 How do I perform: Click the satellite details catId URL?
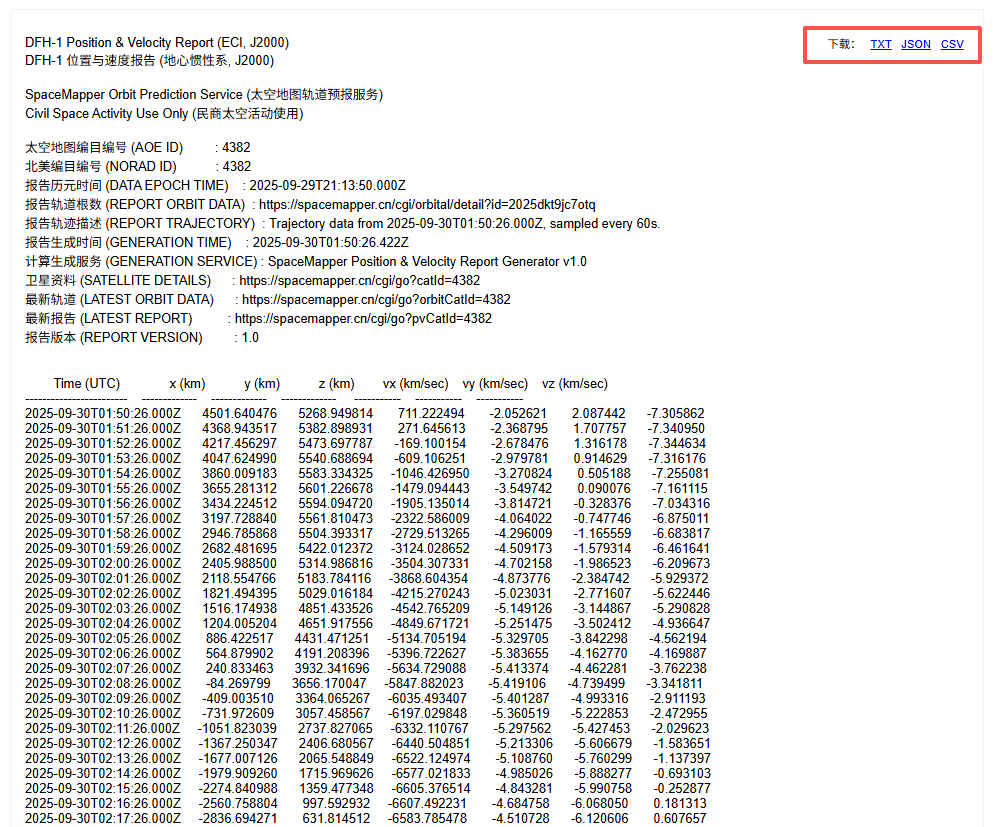[359, 280]
